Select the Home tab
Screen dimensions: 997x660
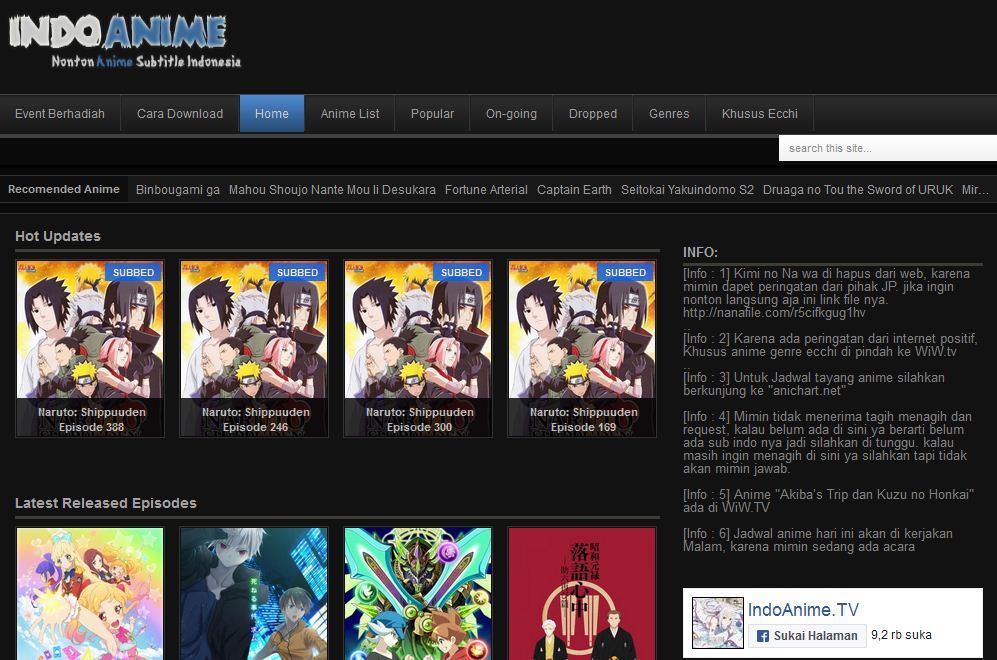click(272, 114)
